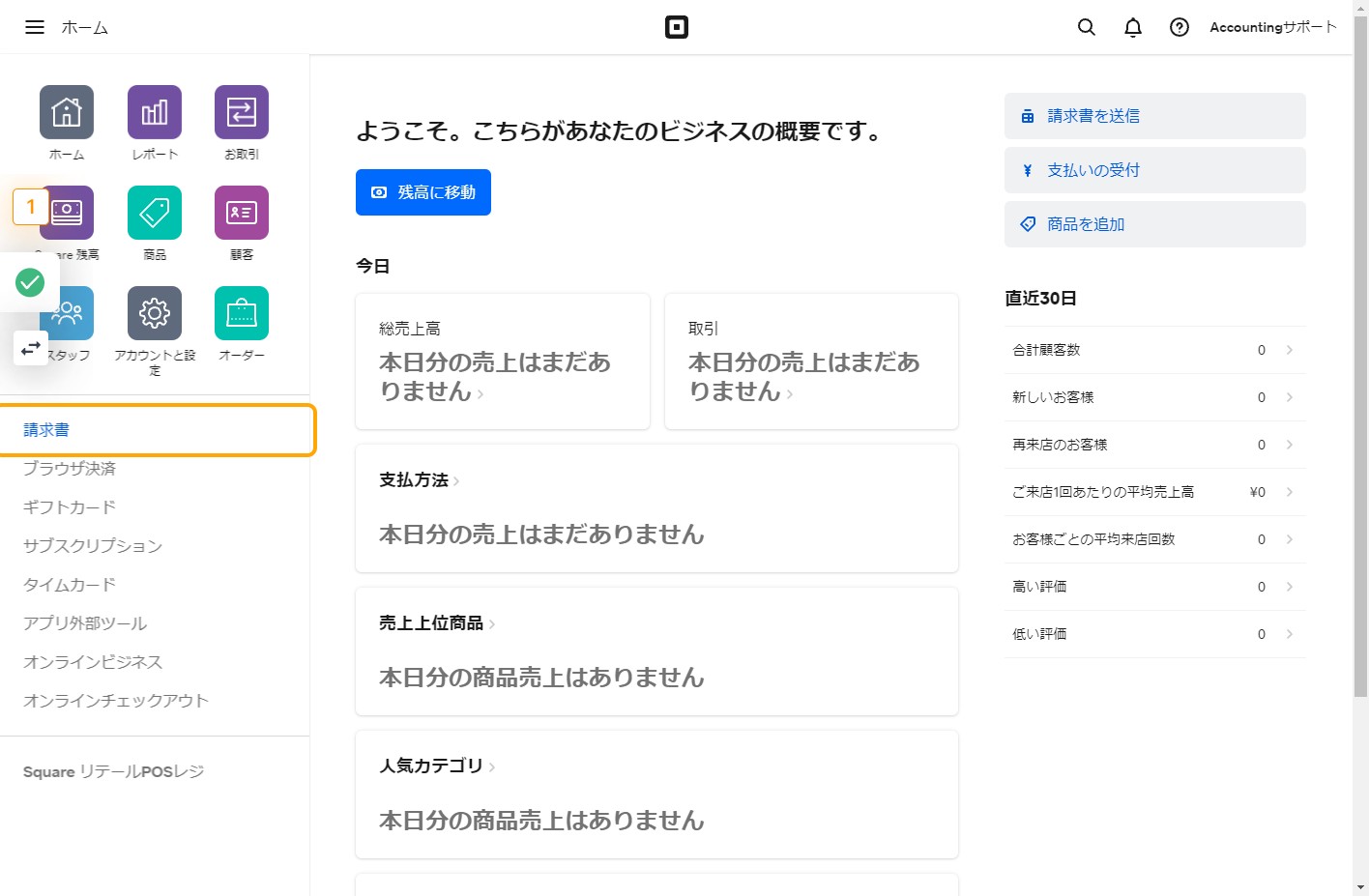This screenshot has width=1369, height=896.
Task: Open the hamburger navigation menu
Action: [35, 27]
